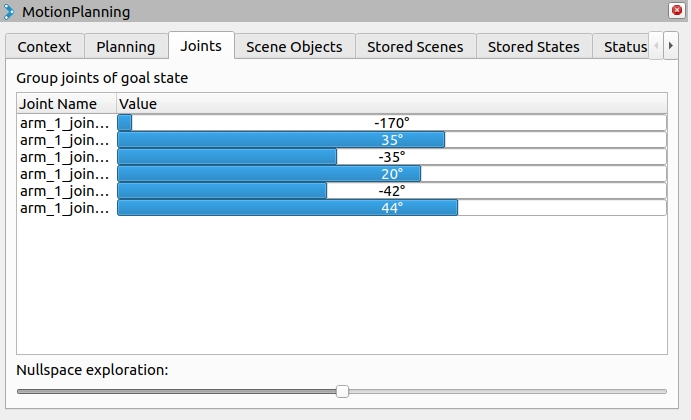Open the Stored States tab
Screen dimensions: 691x420
click(534, 47)
